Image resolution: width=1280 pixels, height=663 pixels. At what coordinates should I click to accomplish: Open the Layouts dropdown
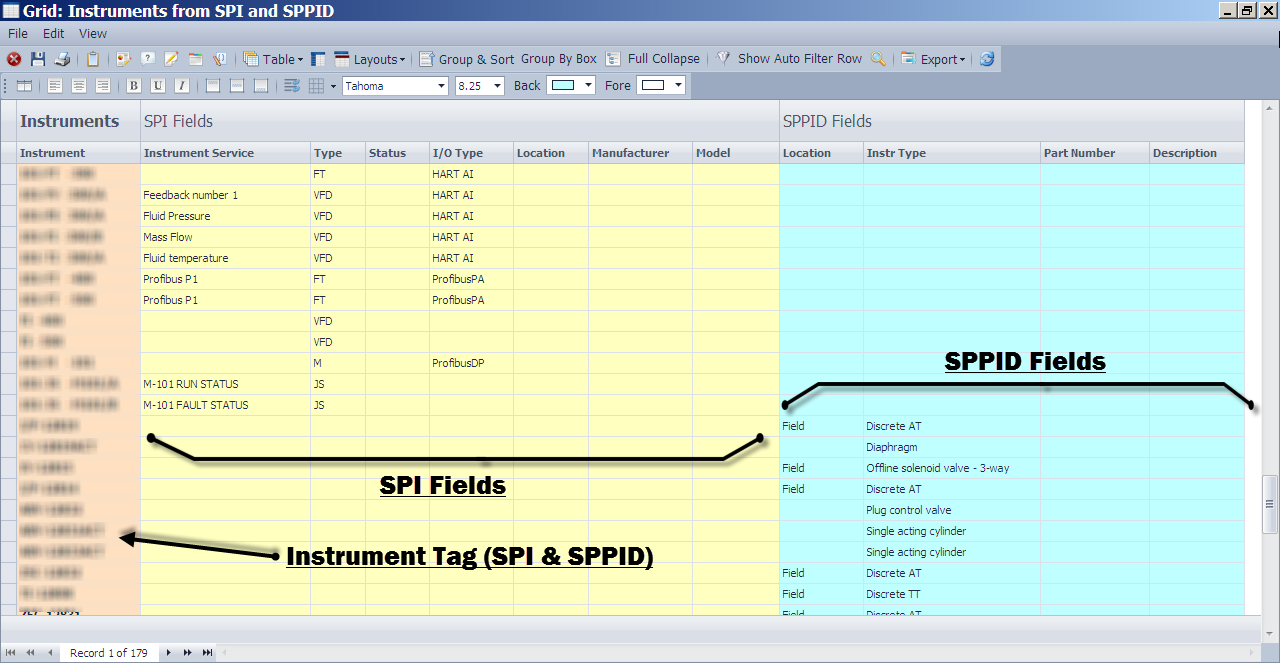pos(377,59)
